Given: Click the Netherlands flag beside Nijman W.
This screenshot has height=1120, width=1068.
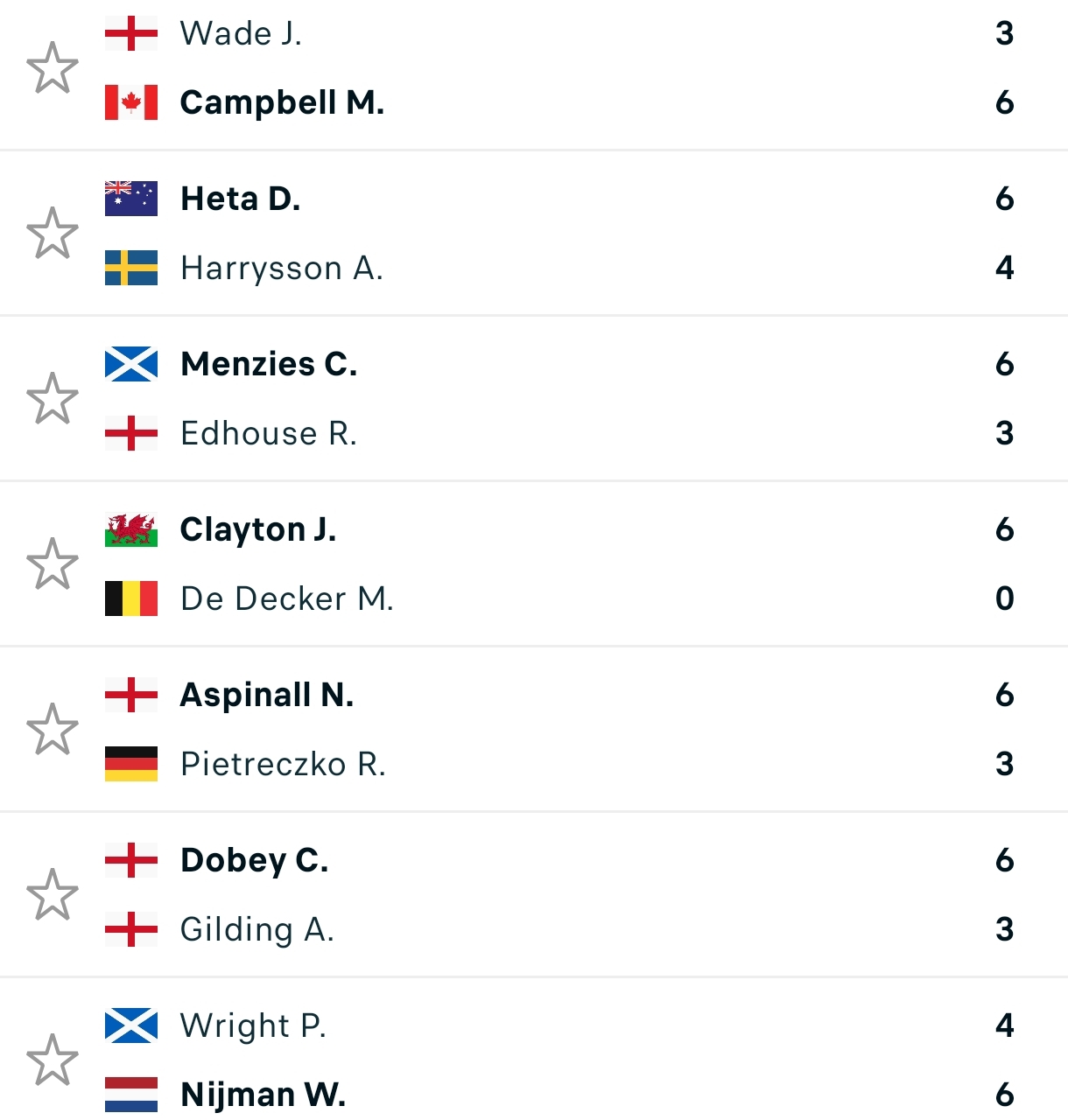Looking at the screenshot, I should (131, 1095).
